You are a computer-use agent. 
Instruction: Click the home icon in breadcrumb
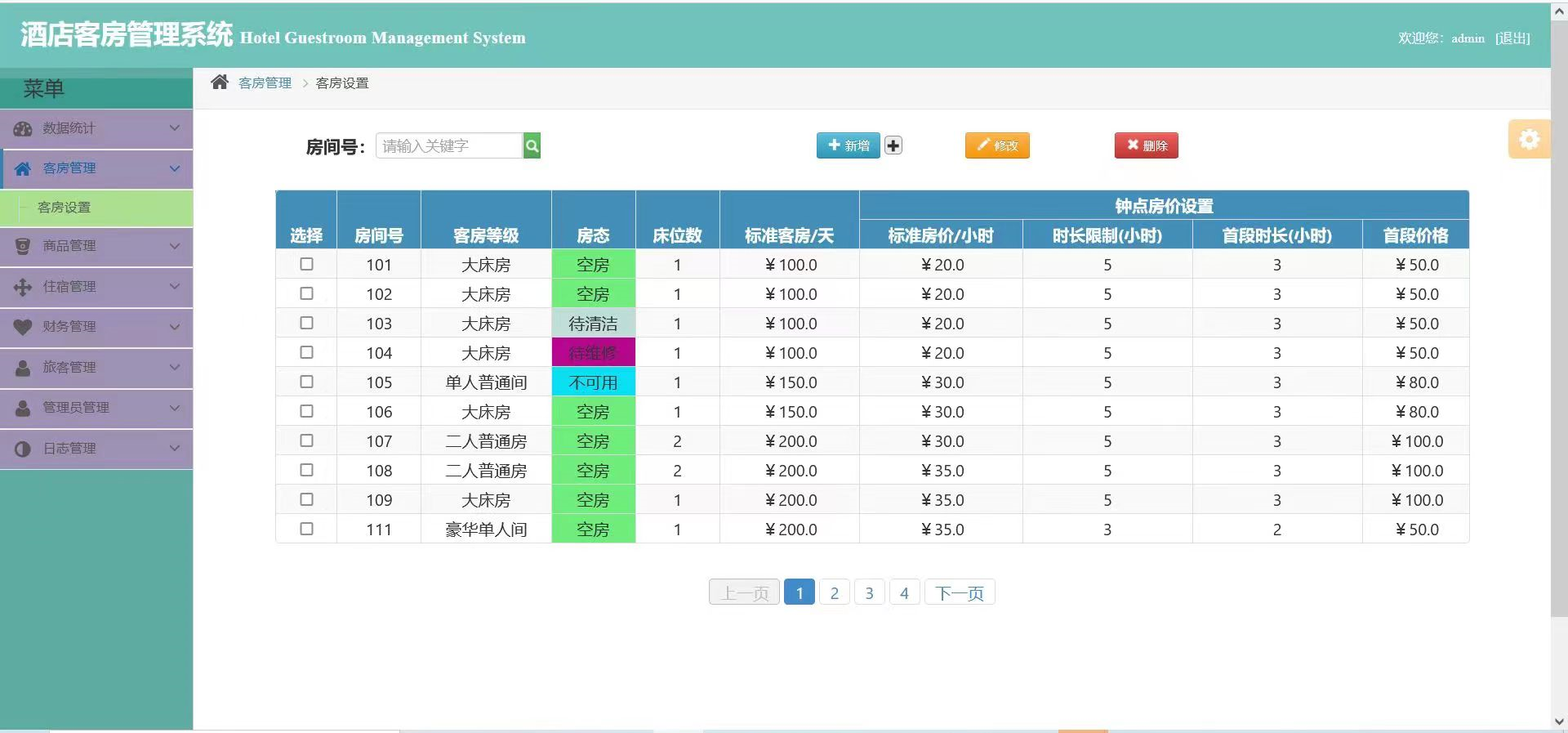click(219, 82)
